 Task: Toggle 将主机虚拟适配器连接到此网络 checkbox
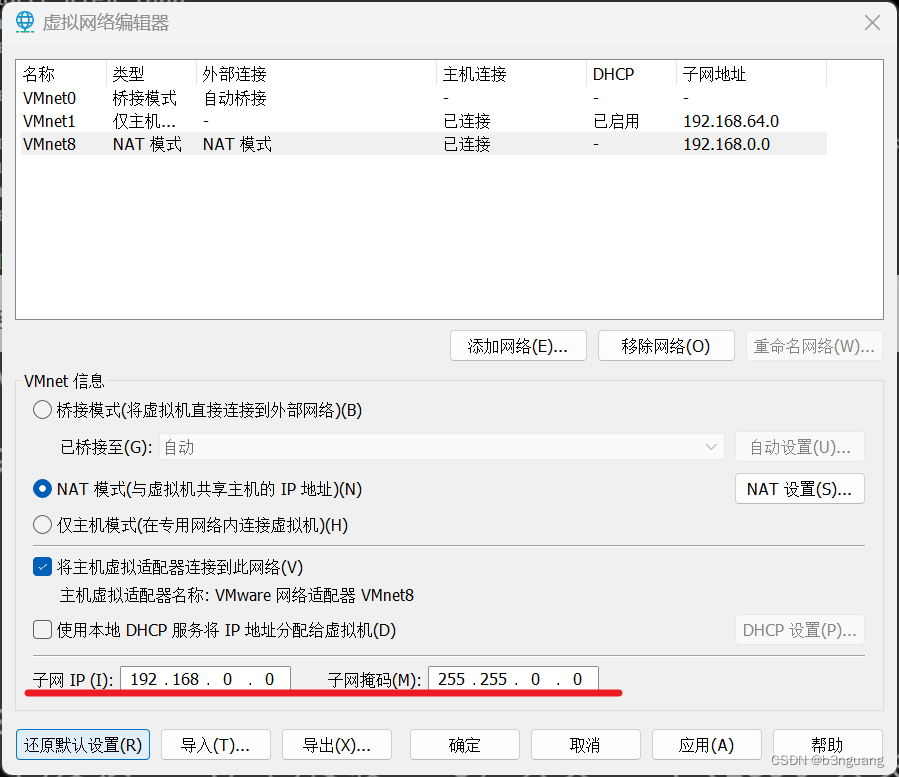coord(42,567)
